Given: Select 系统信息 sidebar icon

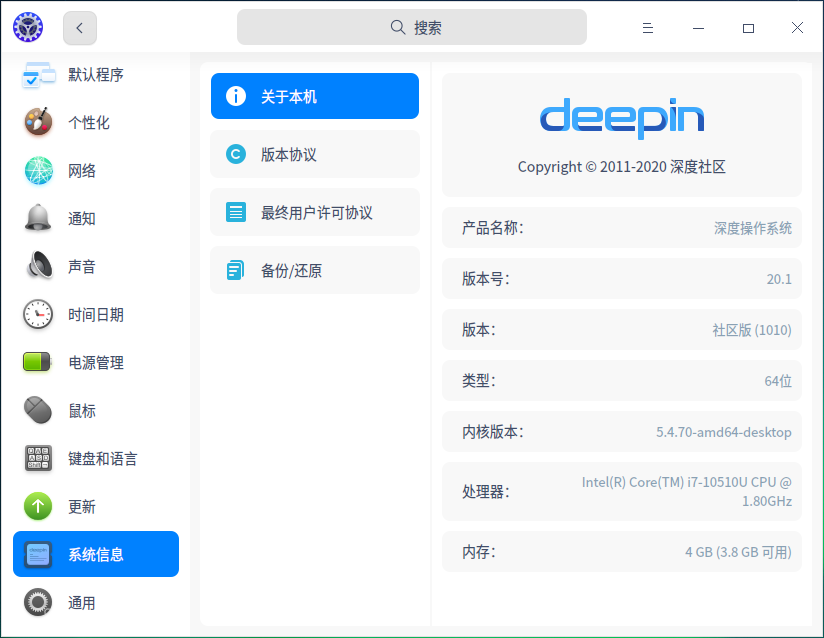Looking at the screenshot, I should (38, 554).
